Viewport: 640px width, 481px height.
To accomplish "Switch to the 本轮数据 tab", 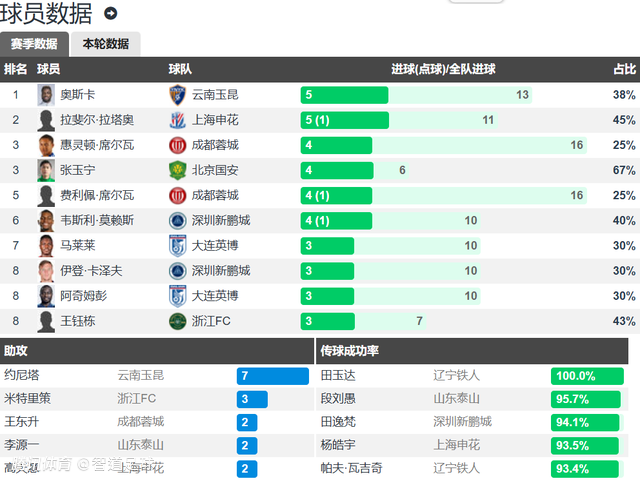I will click(x=105, y=44).
